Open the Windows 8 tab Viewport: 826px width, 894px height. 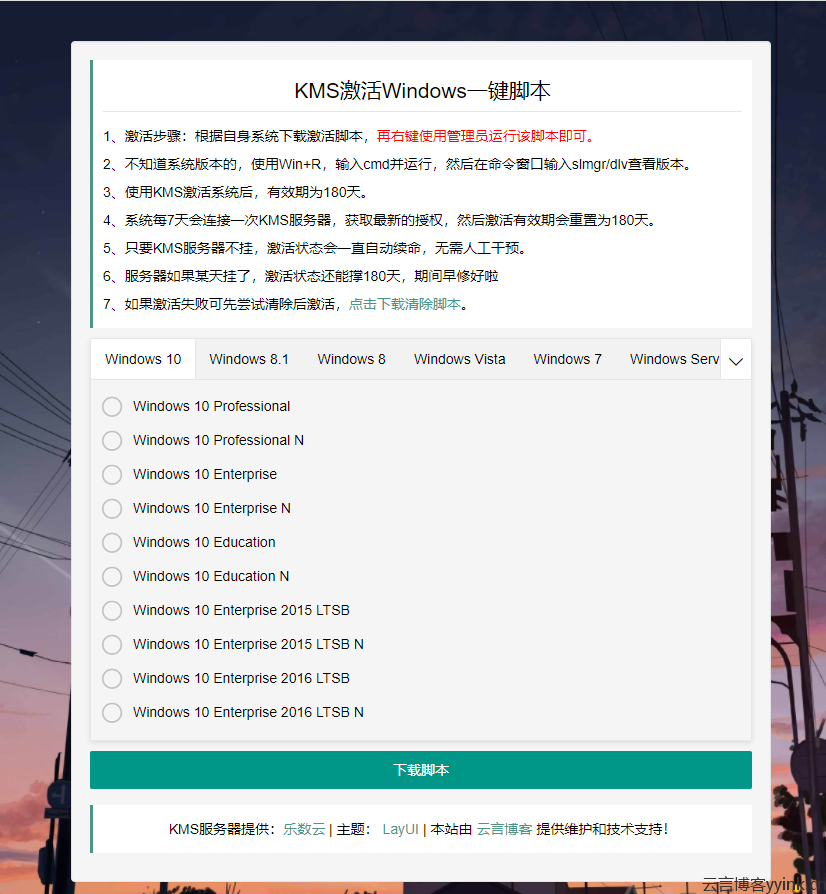pyautogui.click(x=351, y=358)
